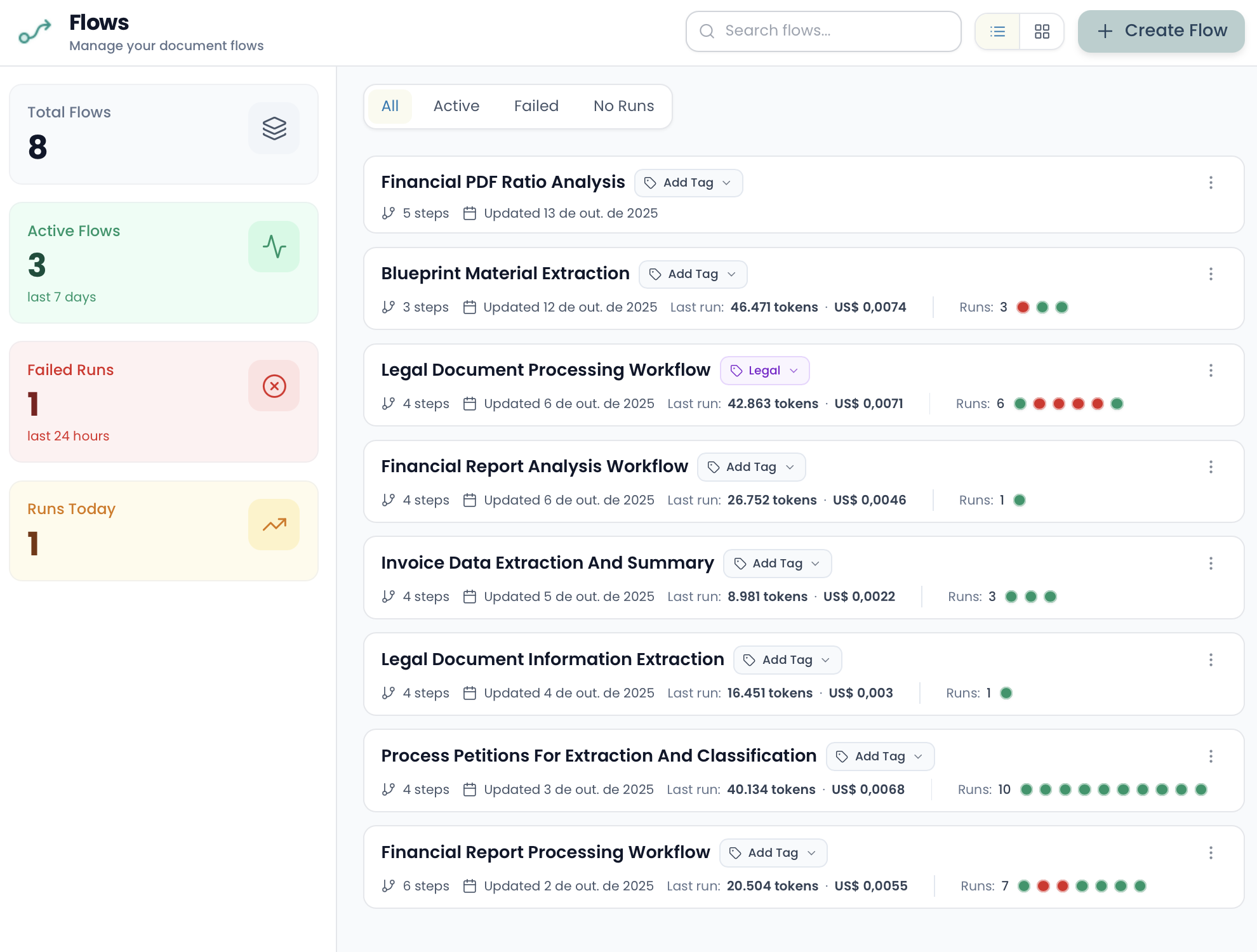Select the Failed filter tab
Screen dimensions: 1257x952
[536, 106]
